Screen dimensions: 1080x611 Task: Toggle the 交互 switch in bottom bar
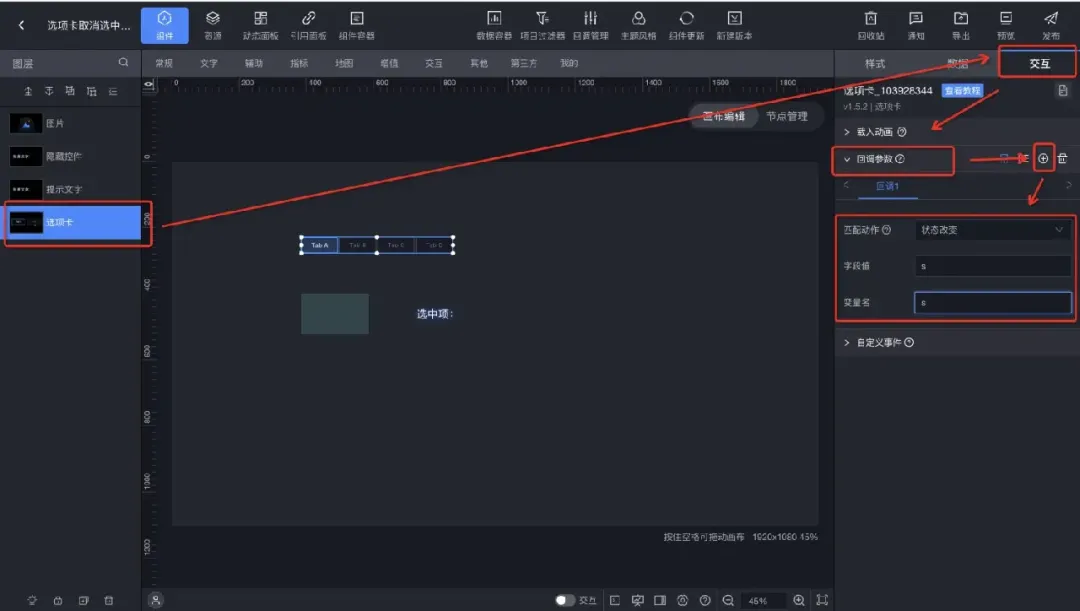point(565,600)
